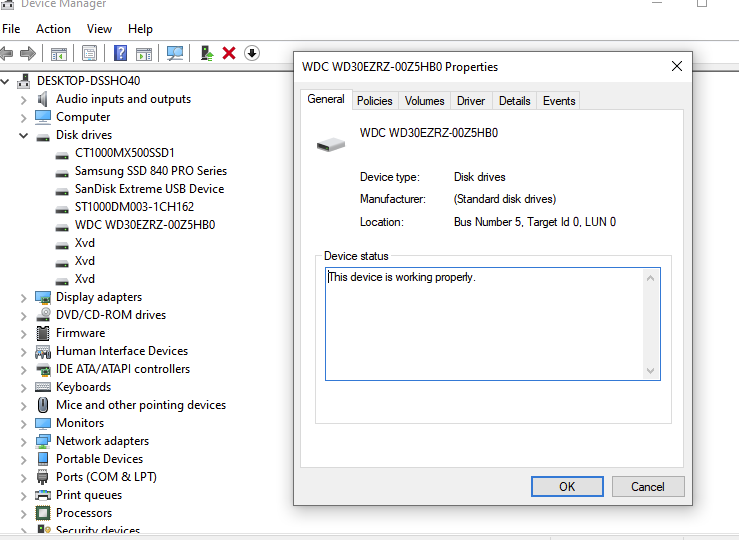The height and width of the screenshot is (540, 739).
Task: Open the Help menu
Action: pyautogui.click(x=140, y=29)
